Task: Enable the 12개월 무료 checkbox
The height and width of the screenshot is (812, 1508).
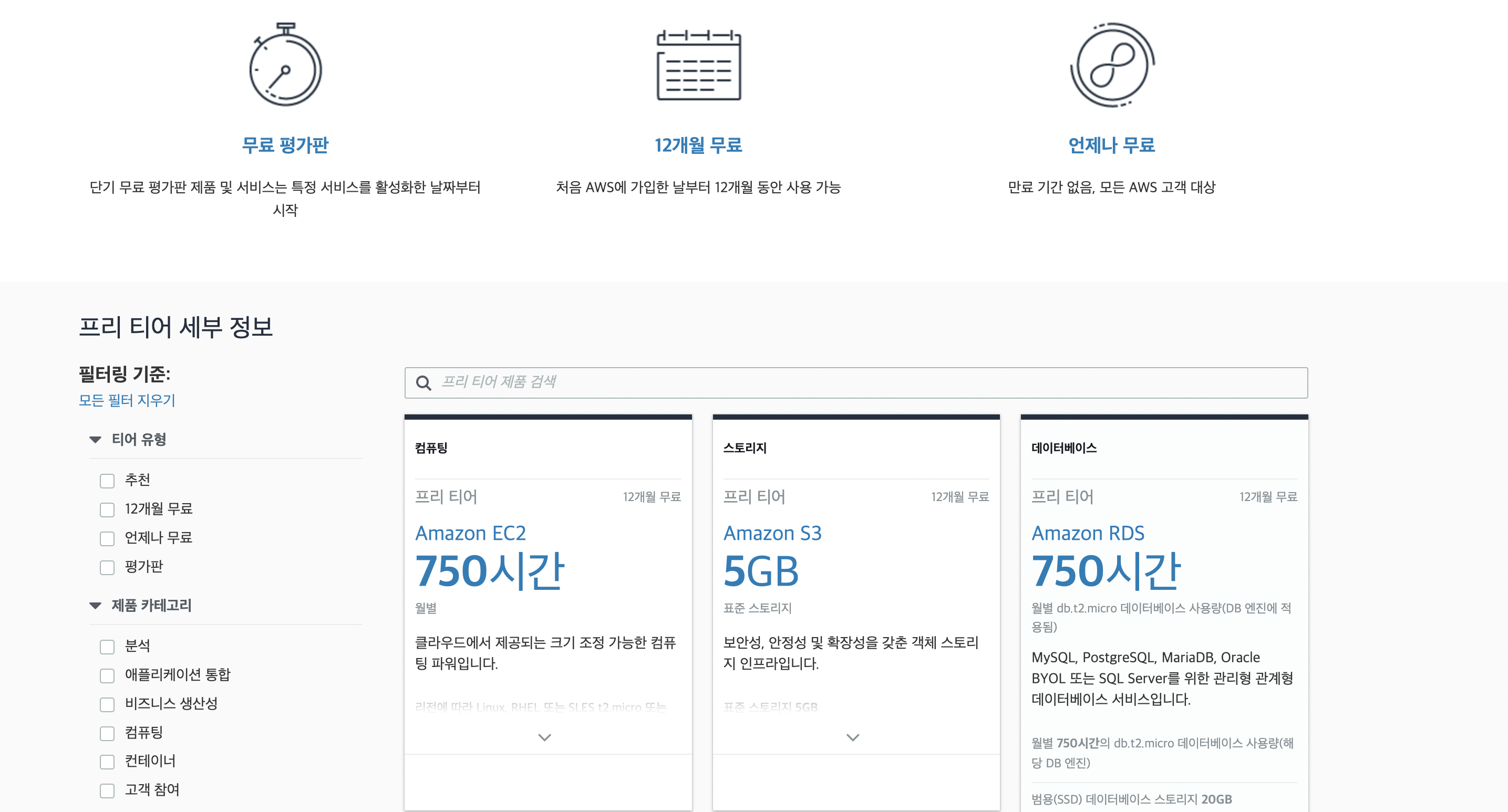Action: pos(107,509)
